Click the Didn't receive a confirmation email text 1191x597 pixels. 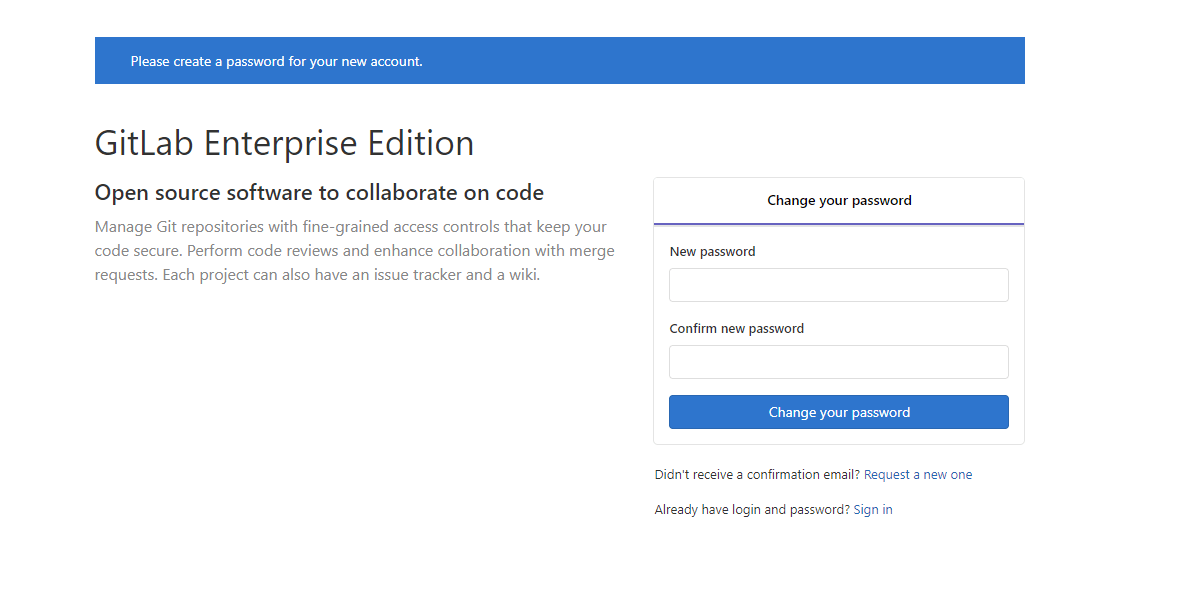click(757, 475)
